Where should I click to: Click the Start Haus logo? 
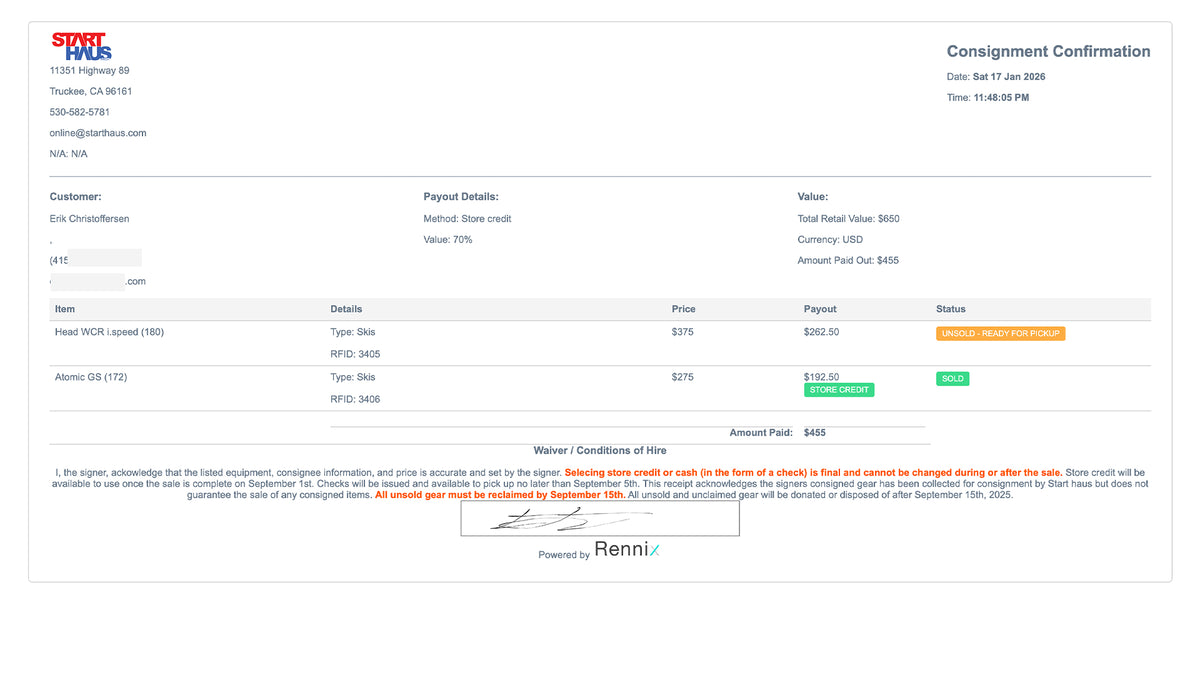pyautogui.click(x=81, y=46)
